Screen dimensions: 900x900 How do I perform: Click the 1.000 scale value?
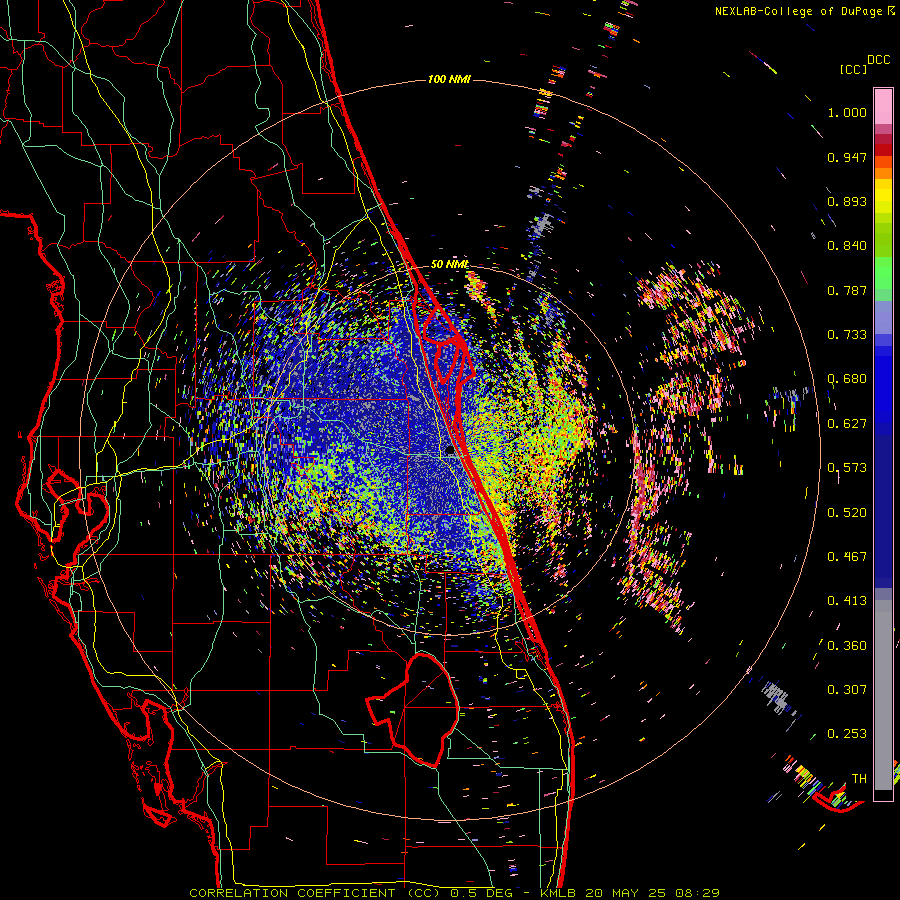tap(847, 112)
